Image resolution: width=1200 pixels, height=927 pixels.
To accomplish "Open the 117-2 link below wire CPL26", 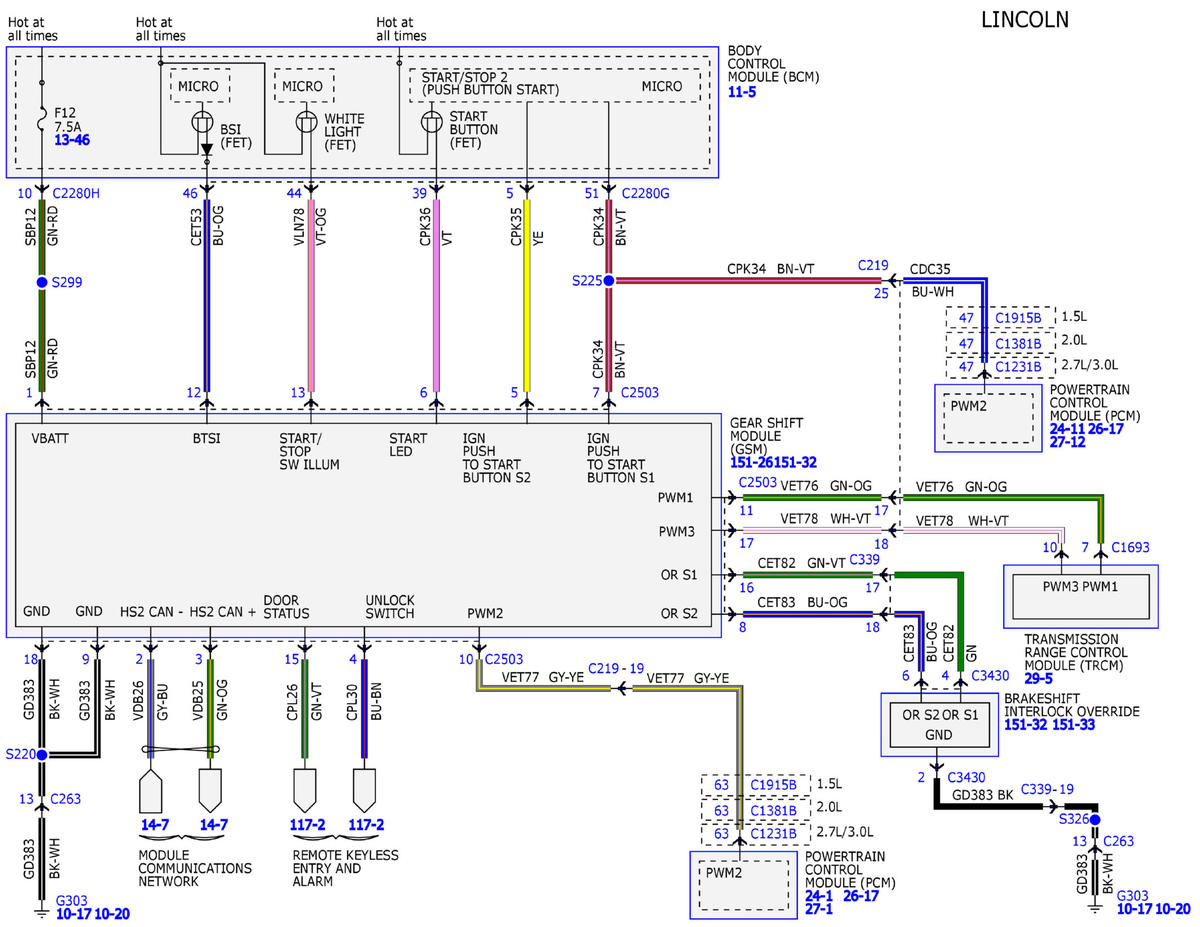I will tap(307, 827).
